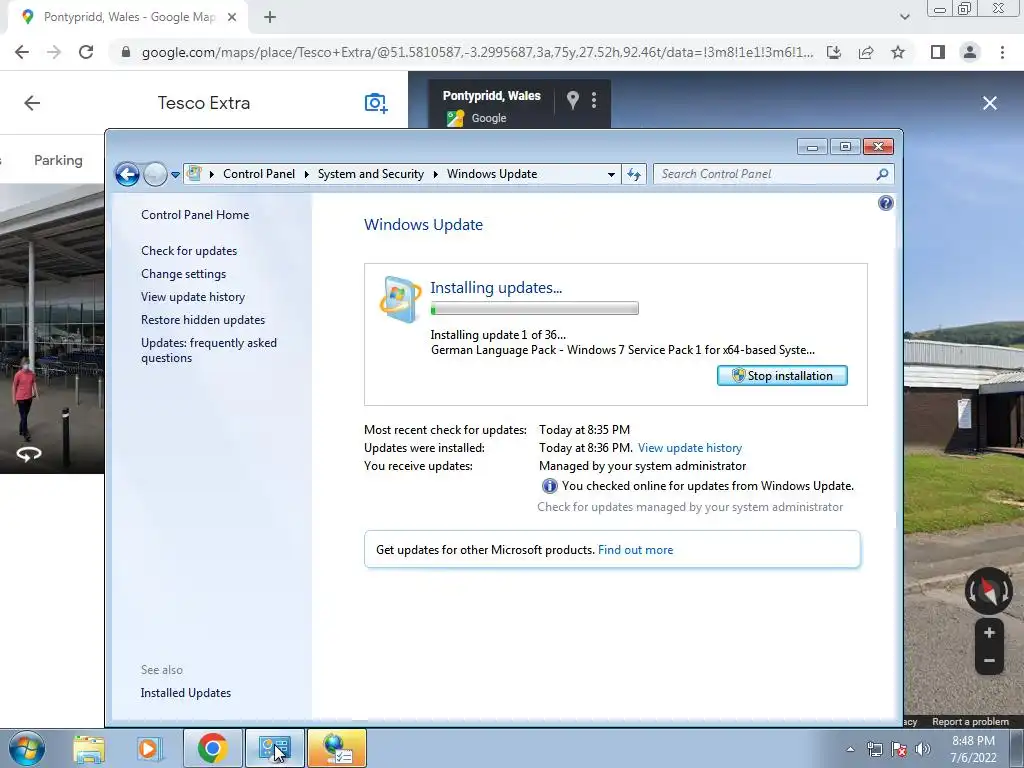Open Chrome tab search chevron

click(904, 18)
